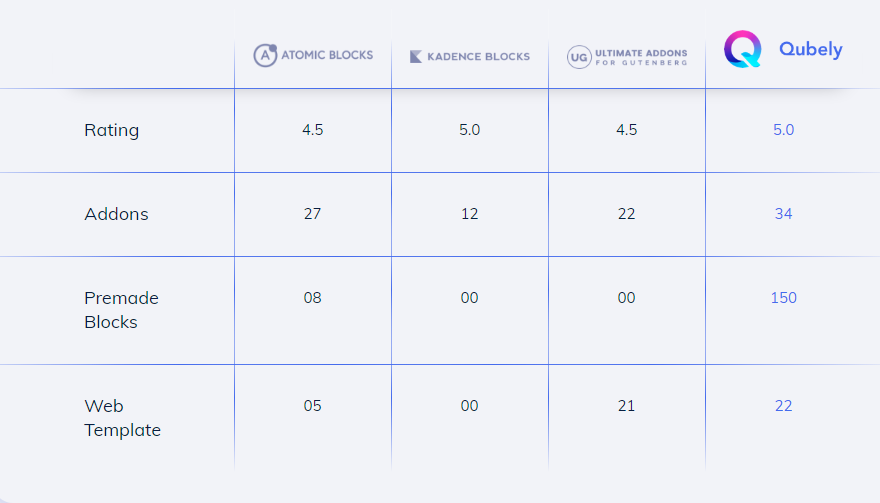This screenshot has width=880, height=503.
Task: Click ULTIMATE ADDONS FOR GUTENBERG header text
Action: coord(641,57)
